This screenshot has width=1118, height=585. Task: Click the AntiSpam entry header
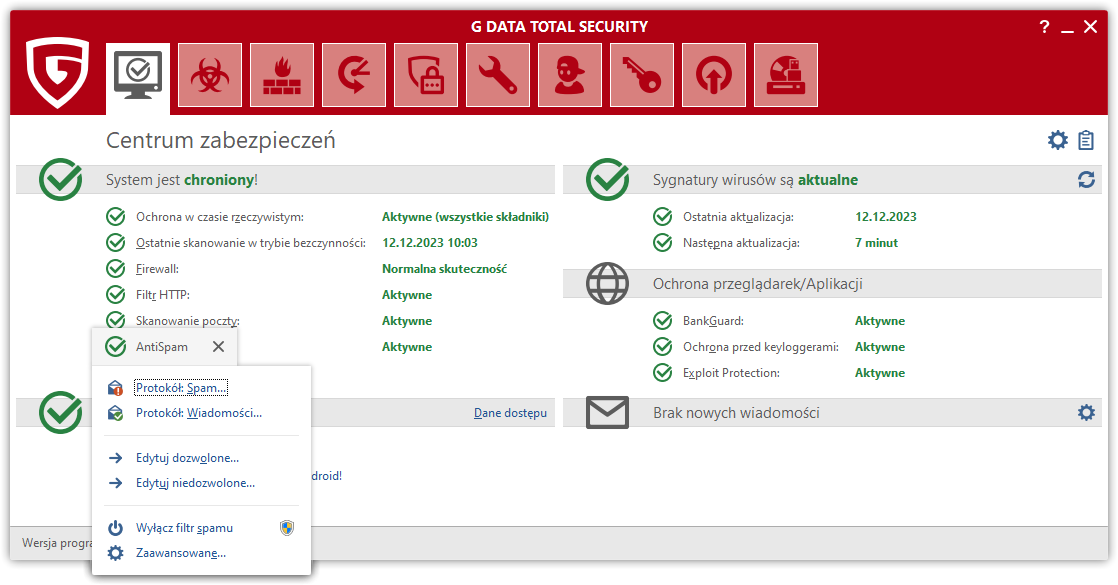tap(162, 347)
